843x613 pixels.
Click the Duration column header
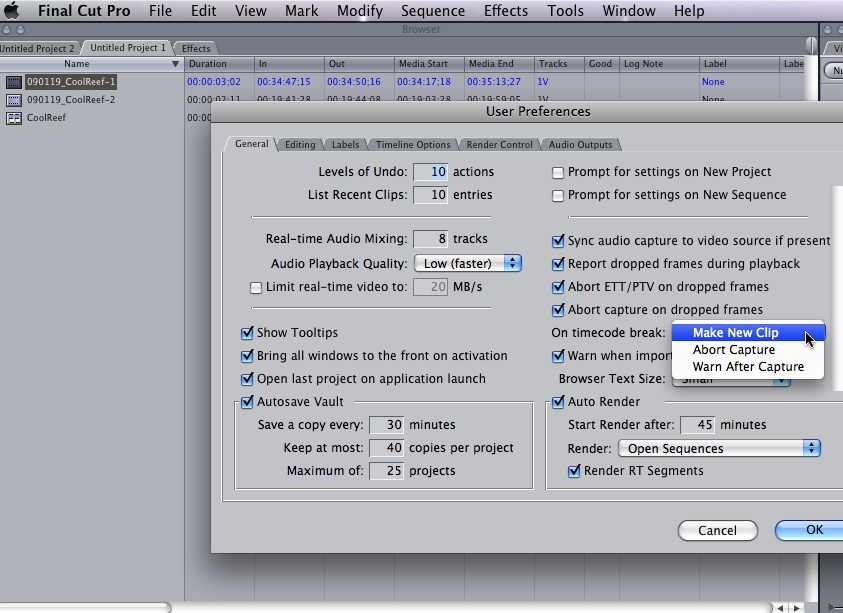(219, 64)
